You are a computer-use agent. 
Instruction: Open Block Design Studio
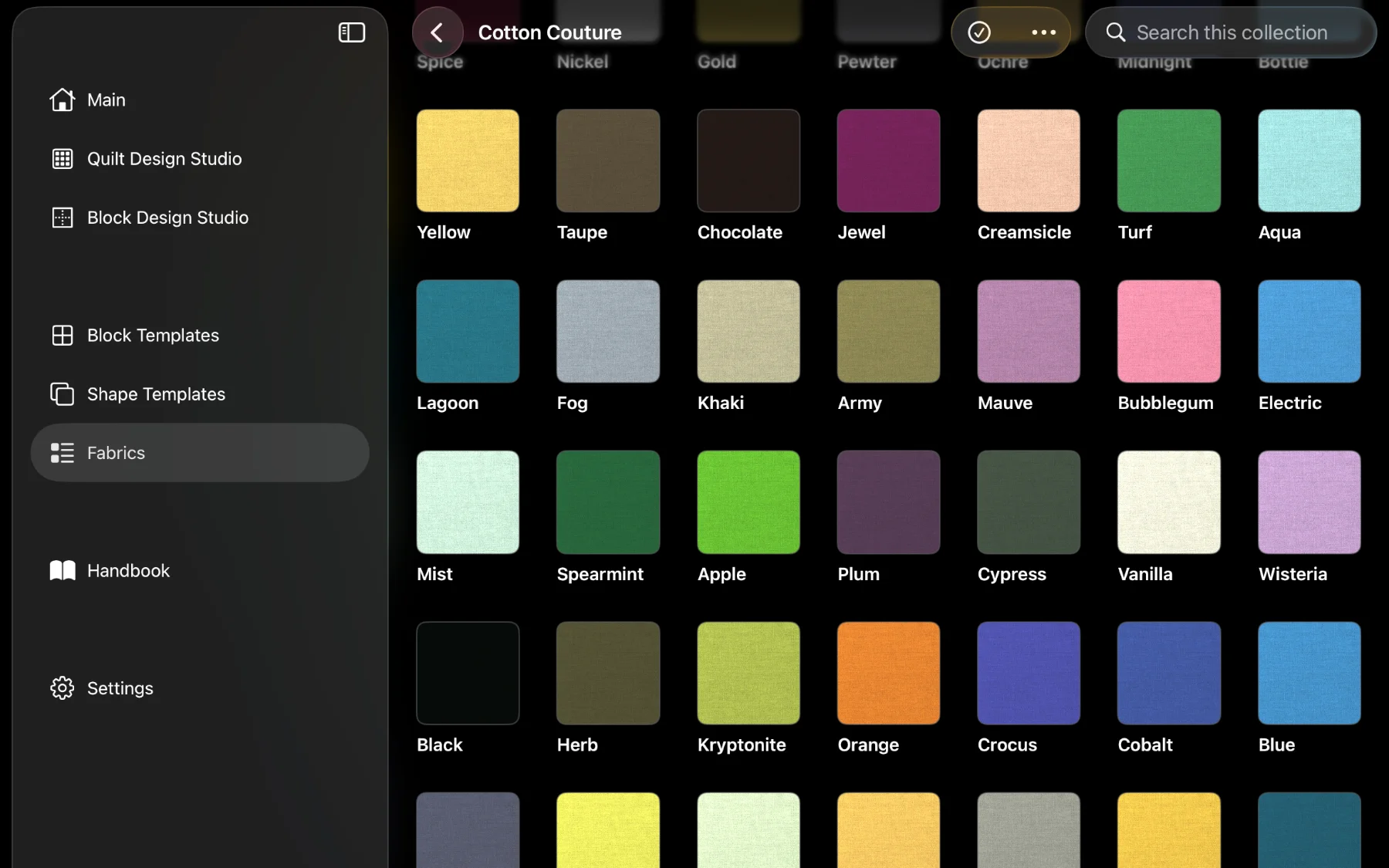(200, 218)
